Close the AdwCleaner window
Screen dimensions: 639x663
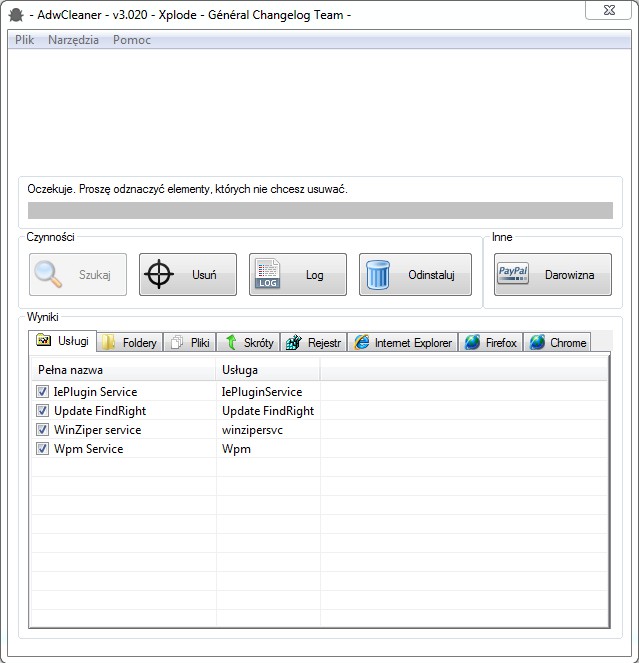point(609,10)
